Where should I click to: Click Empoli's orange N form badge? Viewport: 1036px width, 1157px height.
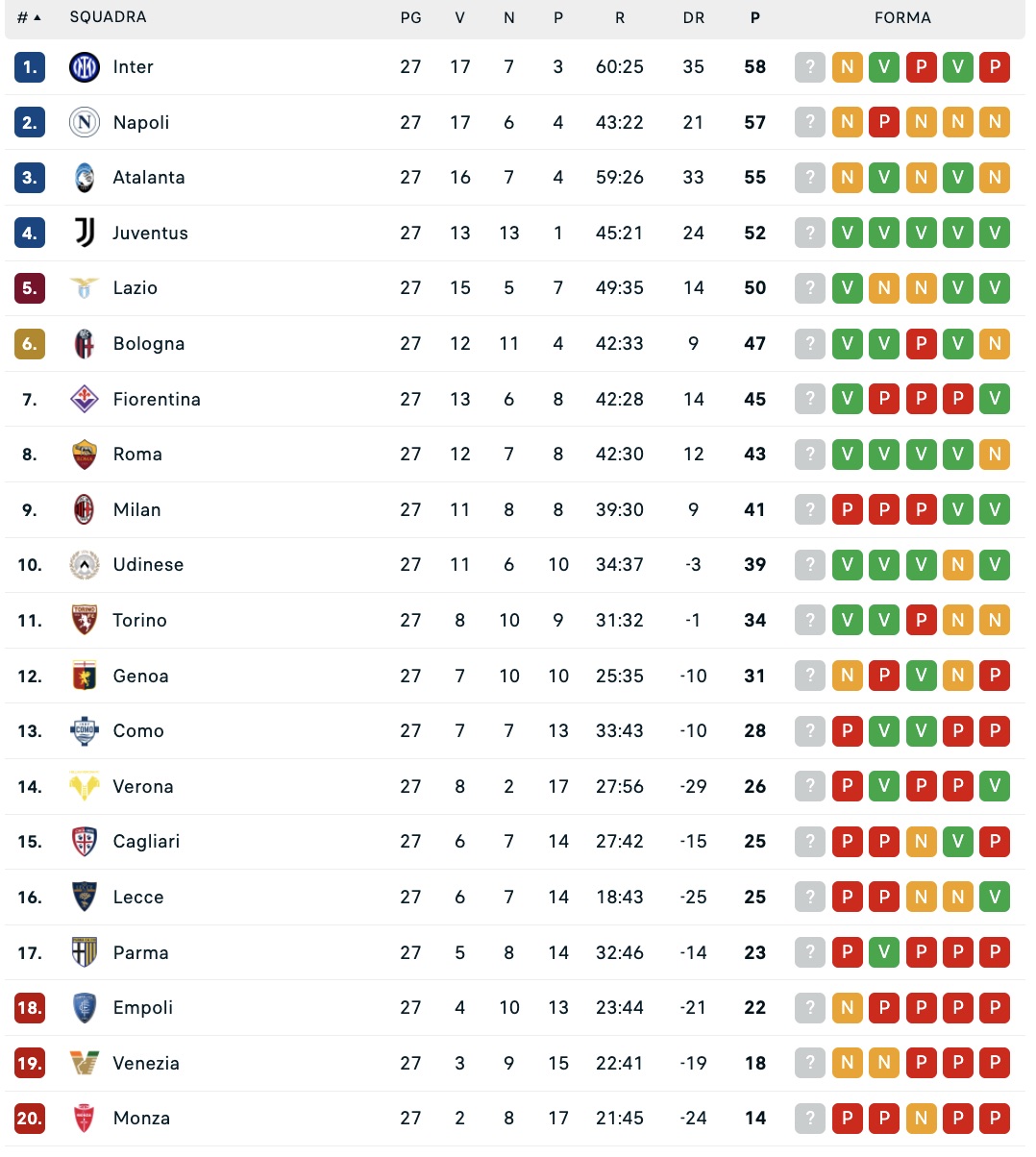click(x=847, y=1008)
